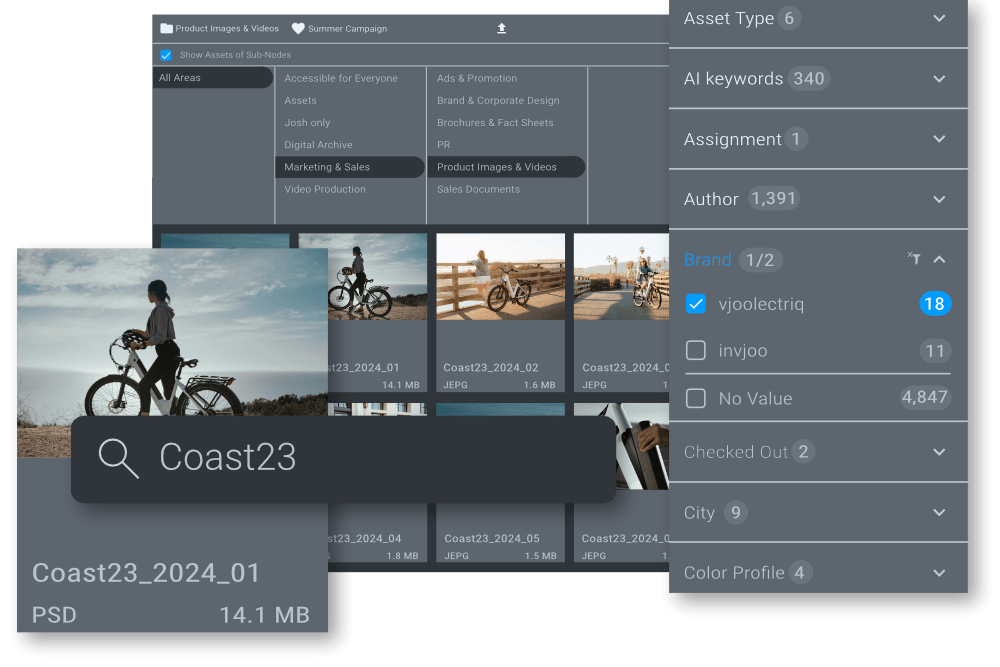Expand the Asset Type filter
Image resolution: width=1000 pixels, height=667 pixels.
[938, 19]
